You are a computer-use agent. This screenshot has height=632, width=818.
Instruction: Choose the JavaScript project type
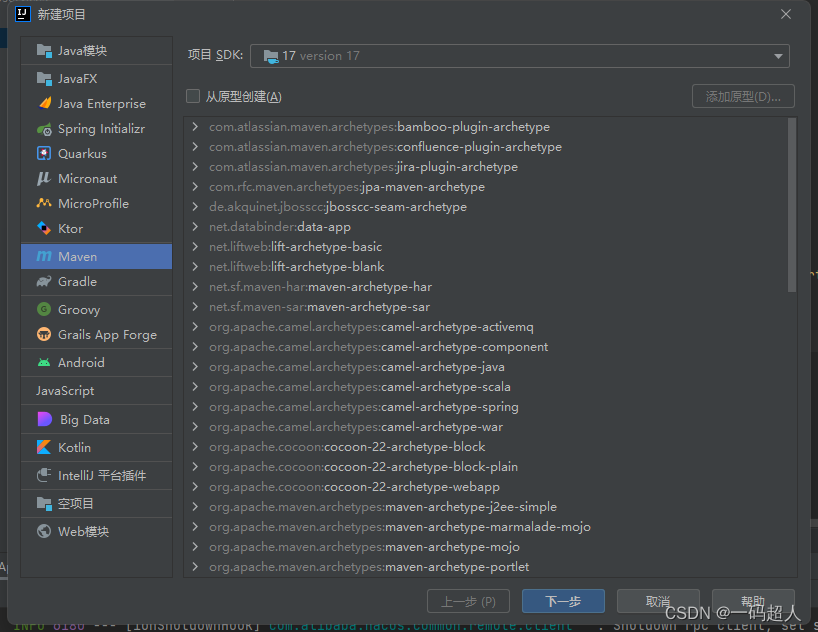(97, 390)
